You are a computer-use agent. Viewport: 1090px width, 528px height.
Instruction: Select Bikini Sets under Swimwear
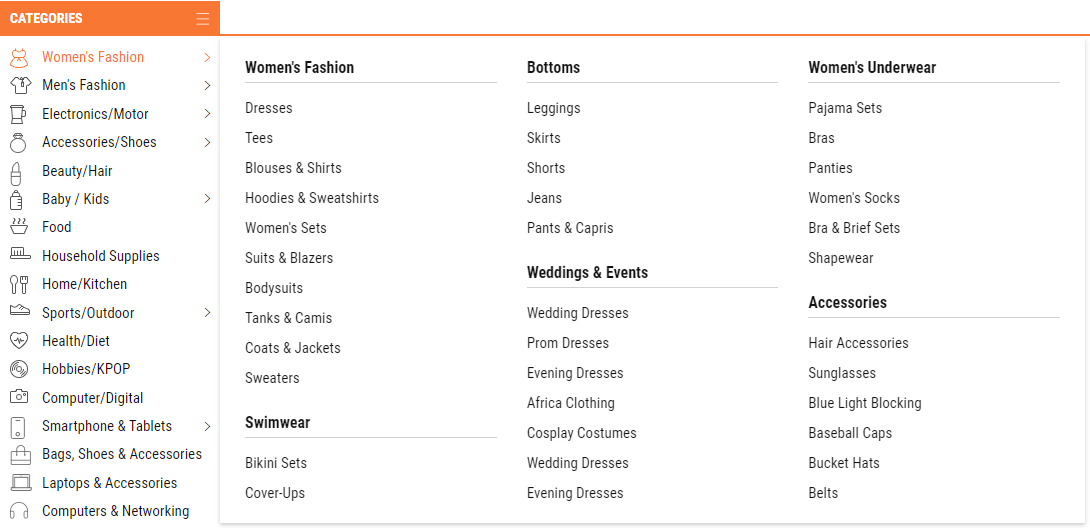[x=276, y=463]
